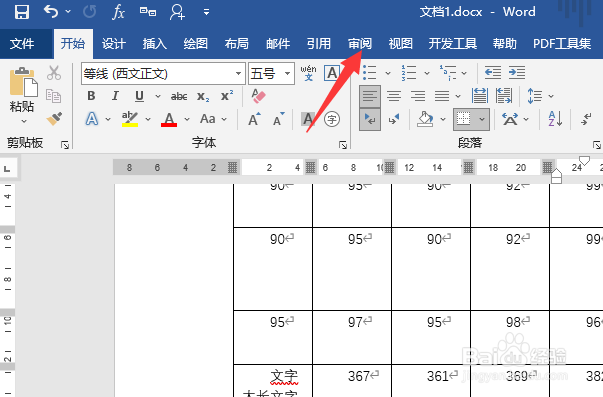Viewport: 603px width, 397px height.
Task: Open the 文件 menu
Action: pos(22,44)
